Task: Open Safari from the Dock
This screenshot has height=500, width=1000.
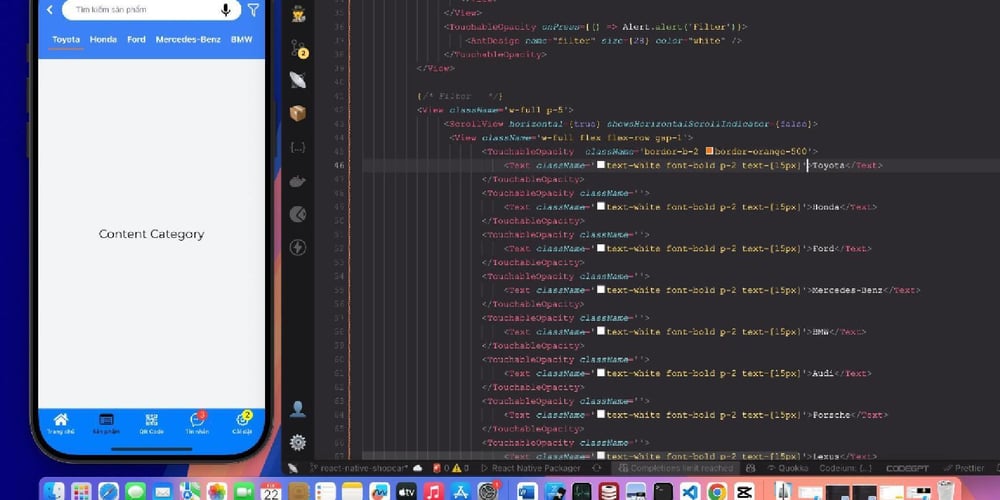Action: pyautogui.click(x=108, y=492)
